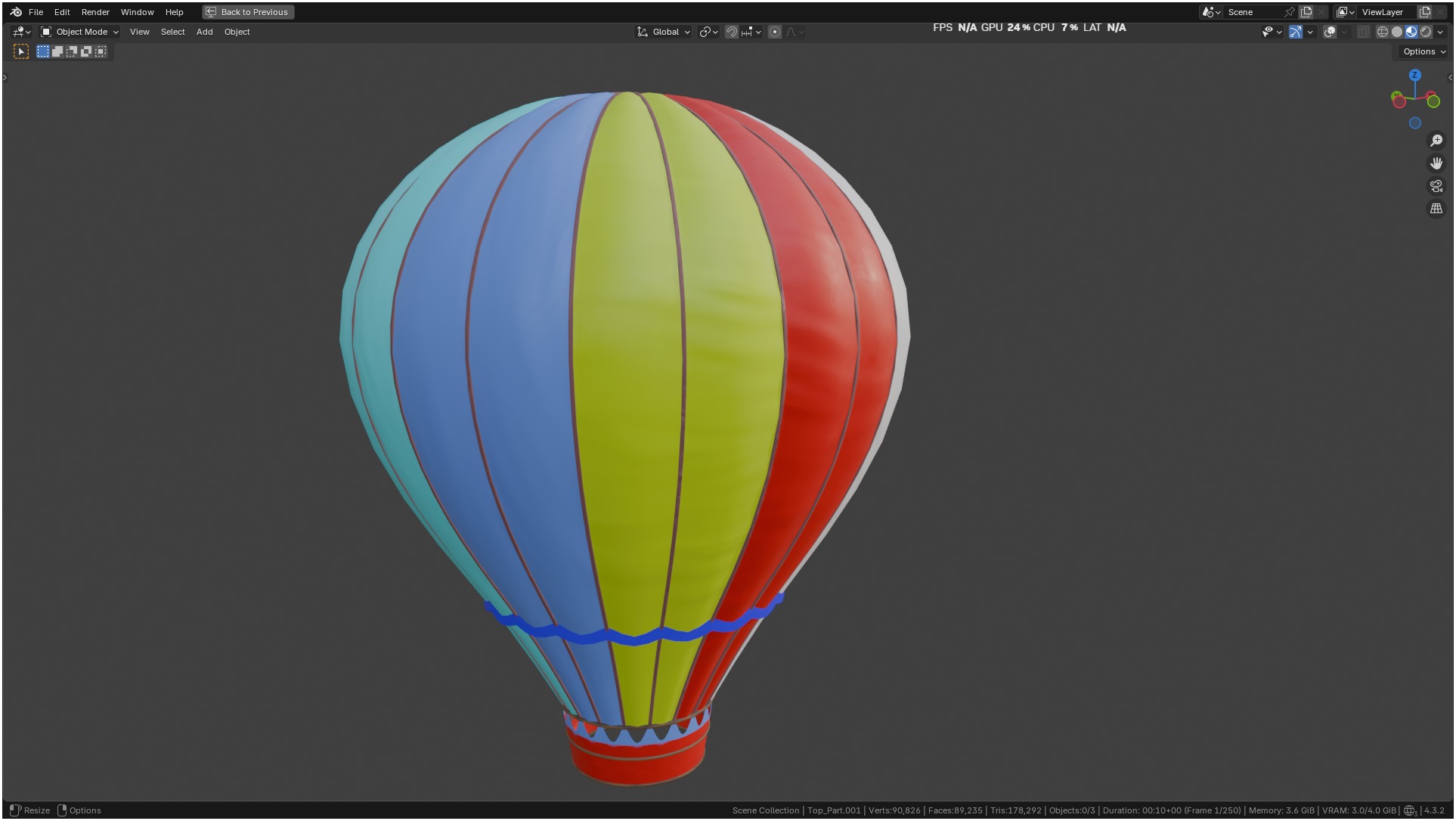Open the Help menu
1456x821 pixels.
(x=174, y=12)
